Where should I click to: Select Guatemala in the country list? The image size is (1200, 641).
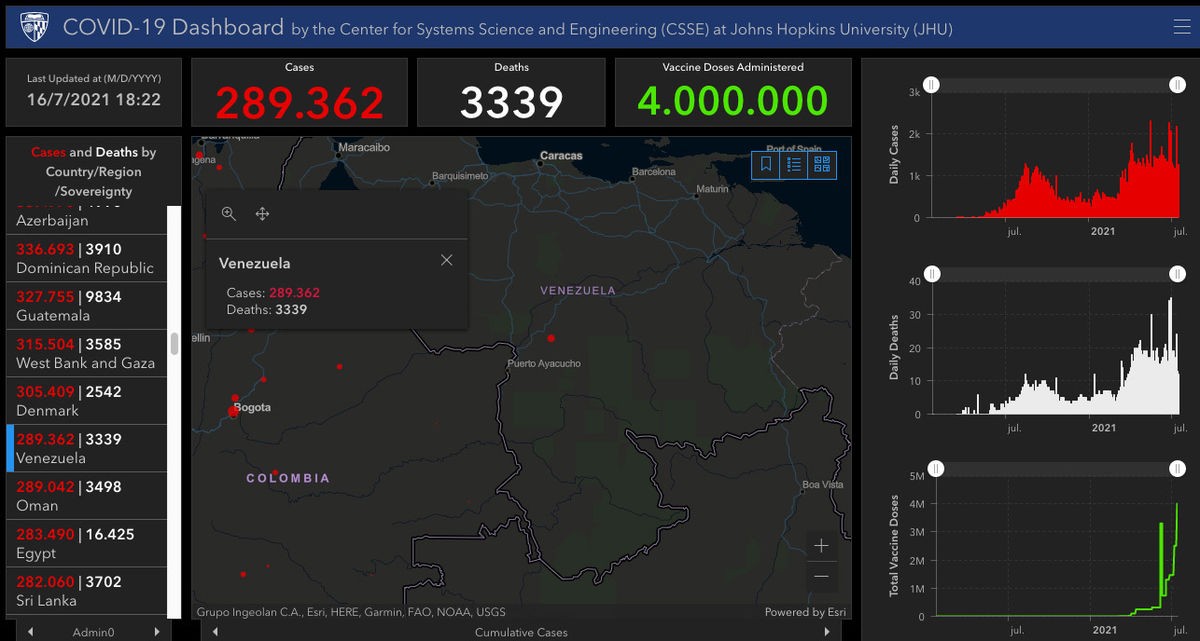tap(86, 306)
